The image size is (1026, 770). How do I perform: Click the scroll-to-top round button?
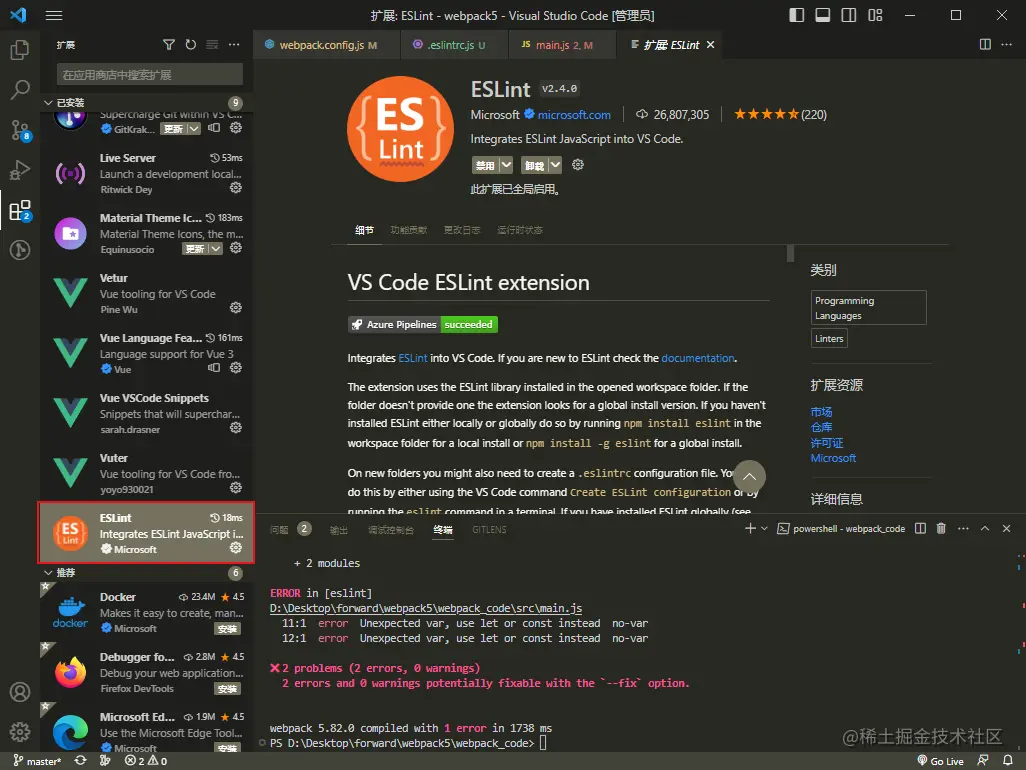click(749, 476)
